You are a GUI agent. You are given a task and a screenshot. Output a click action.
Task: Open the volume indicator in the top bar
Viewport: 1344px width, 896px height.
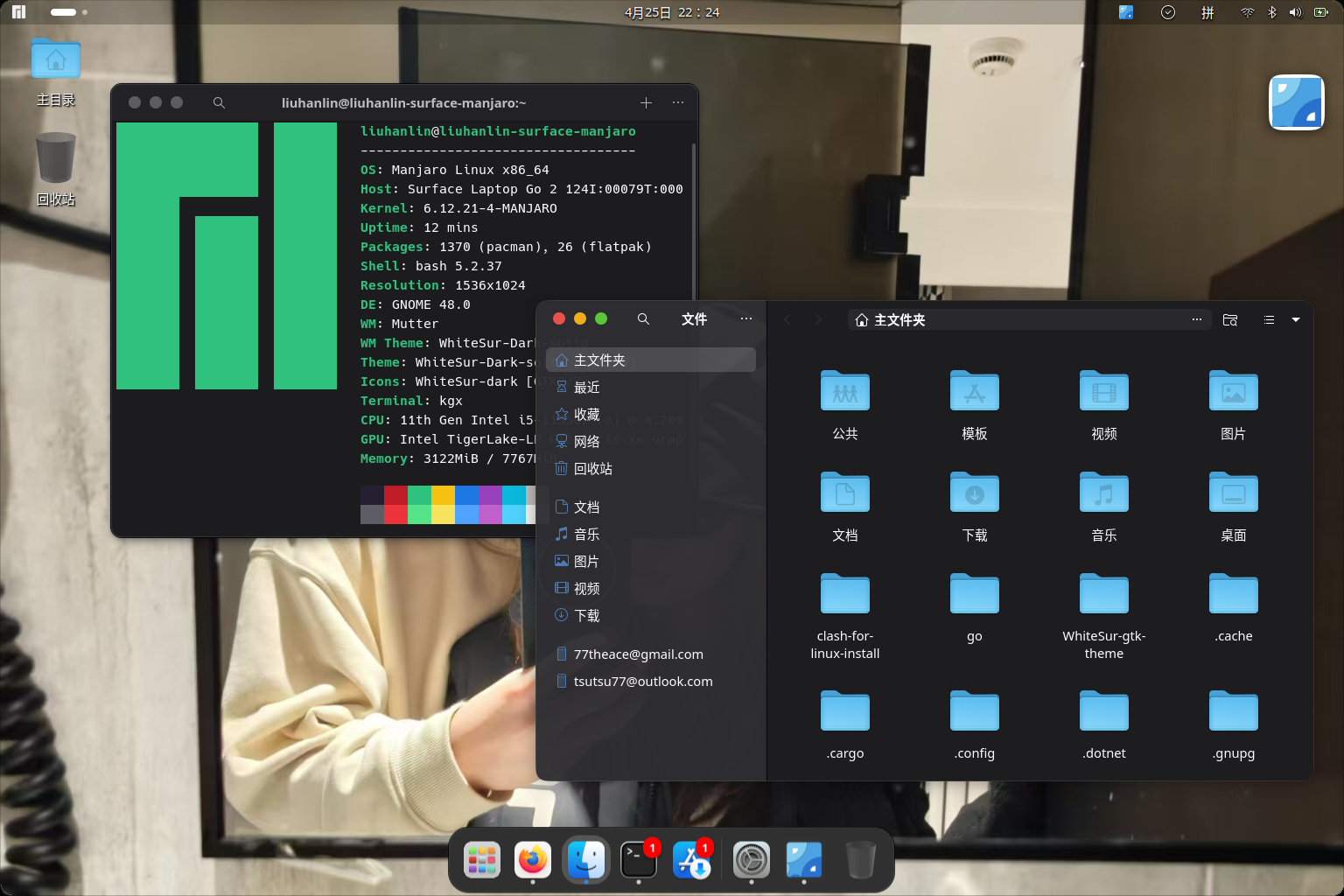pos(1295,12)
